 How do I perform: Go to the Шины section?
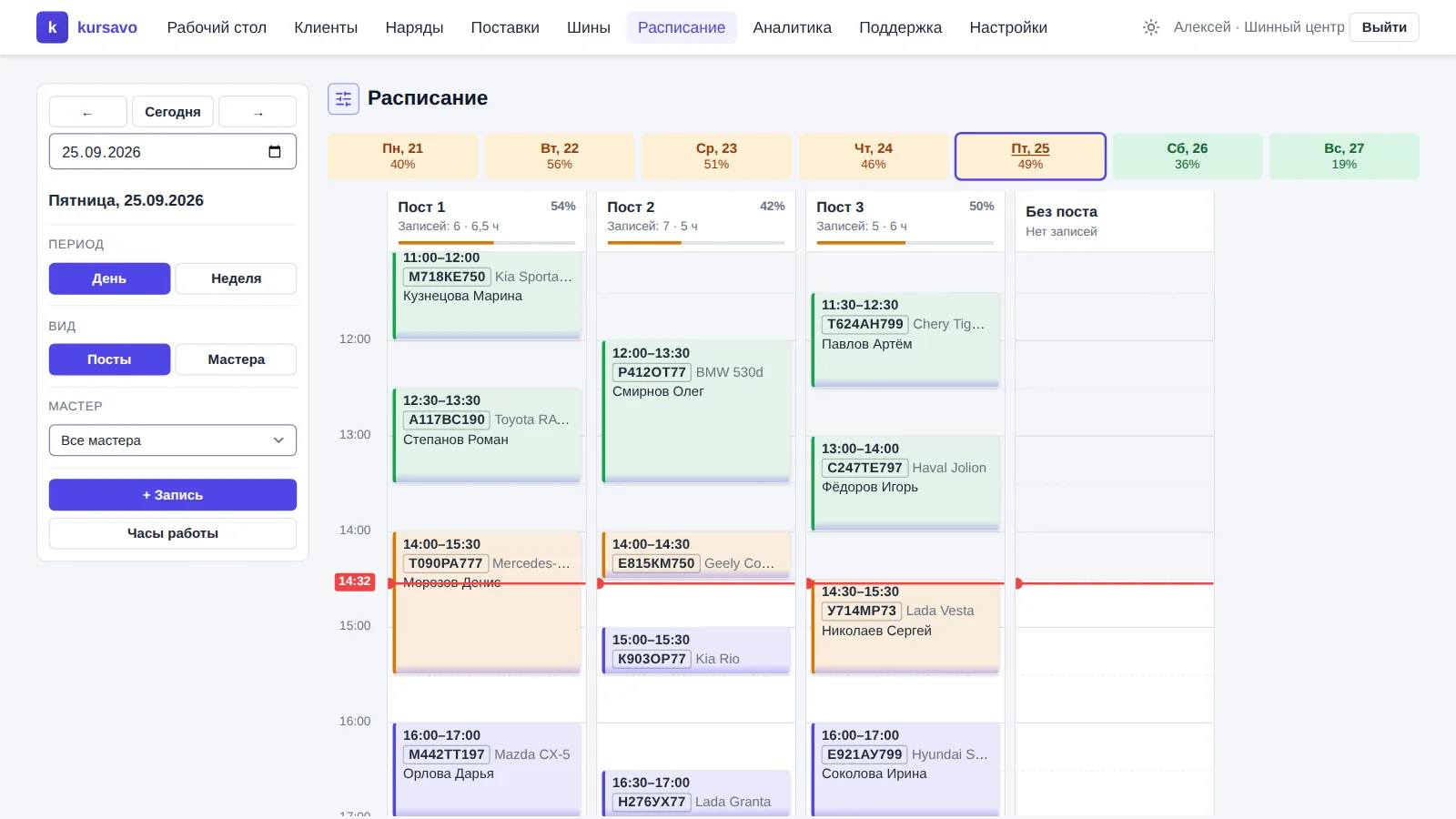click(588, 27)
